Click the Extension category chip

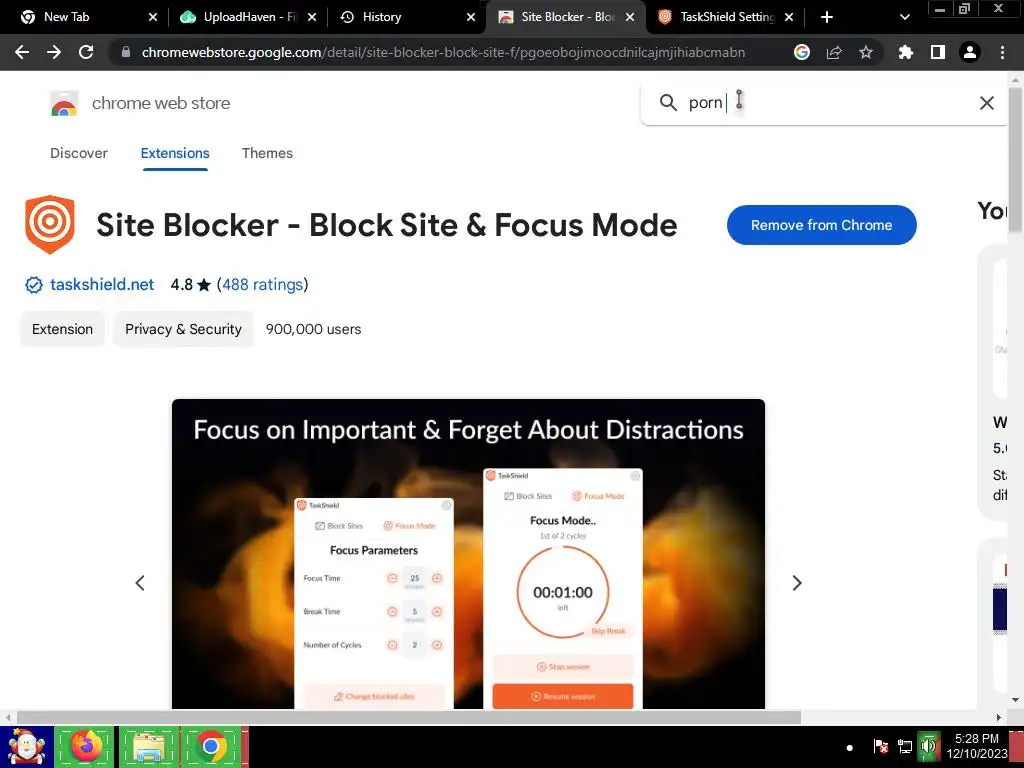point(62,329)
